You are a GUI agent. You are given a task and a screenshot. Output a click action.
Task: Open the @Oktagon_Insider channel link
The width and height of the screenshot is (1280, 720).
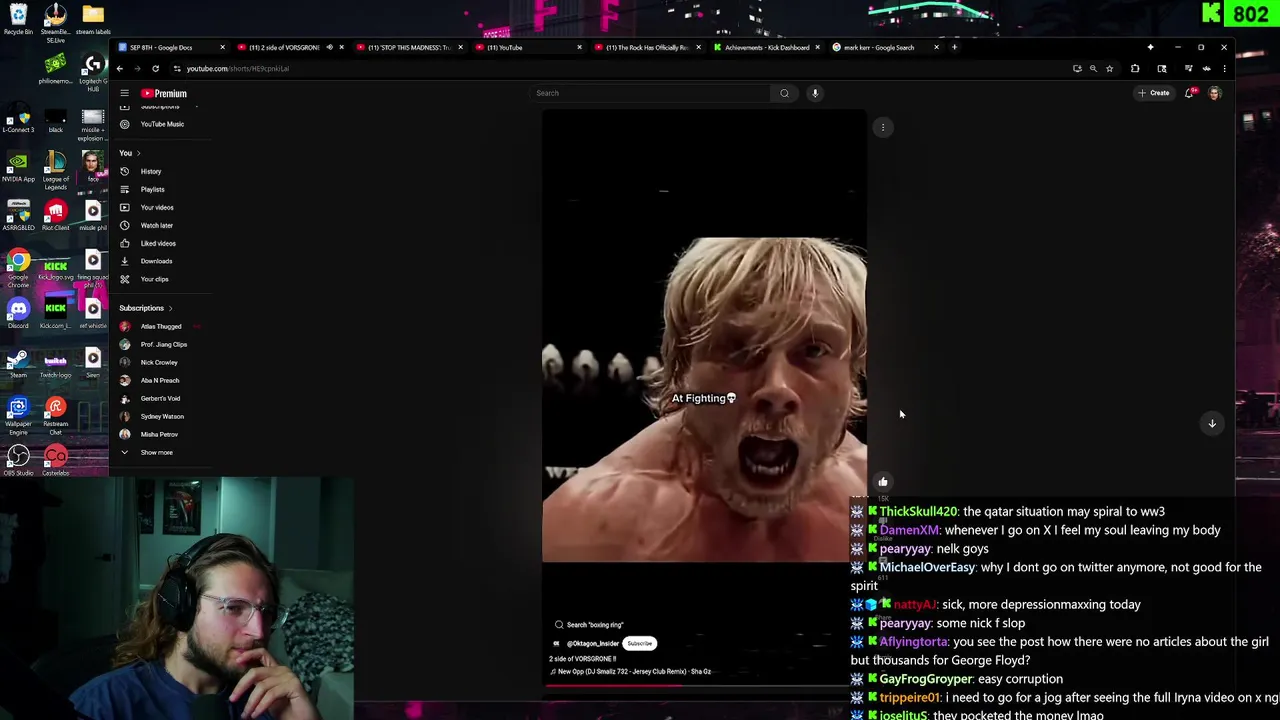pyautogui.click(x=593, y=644)
